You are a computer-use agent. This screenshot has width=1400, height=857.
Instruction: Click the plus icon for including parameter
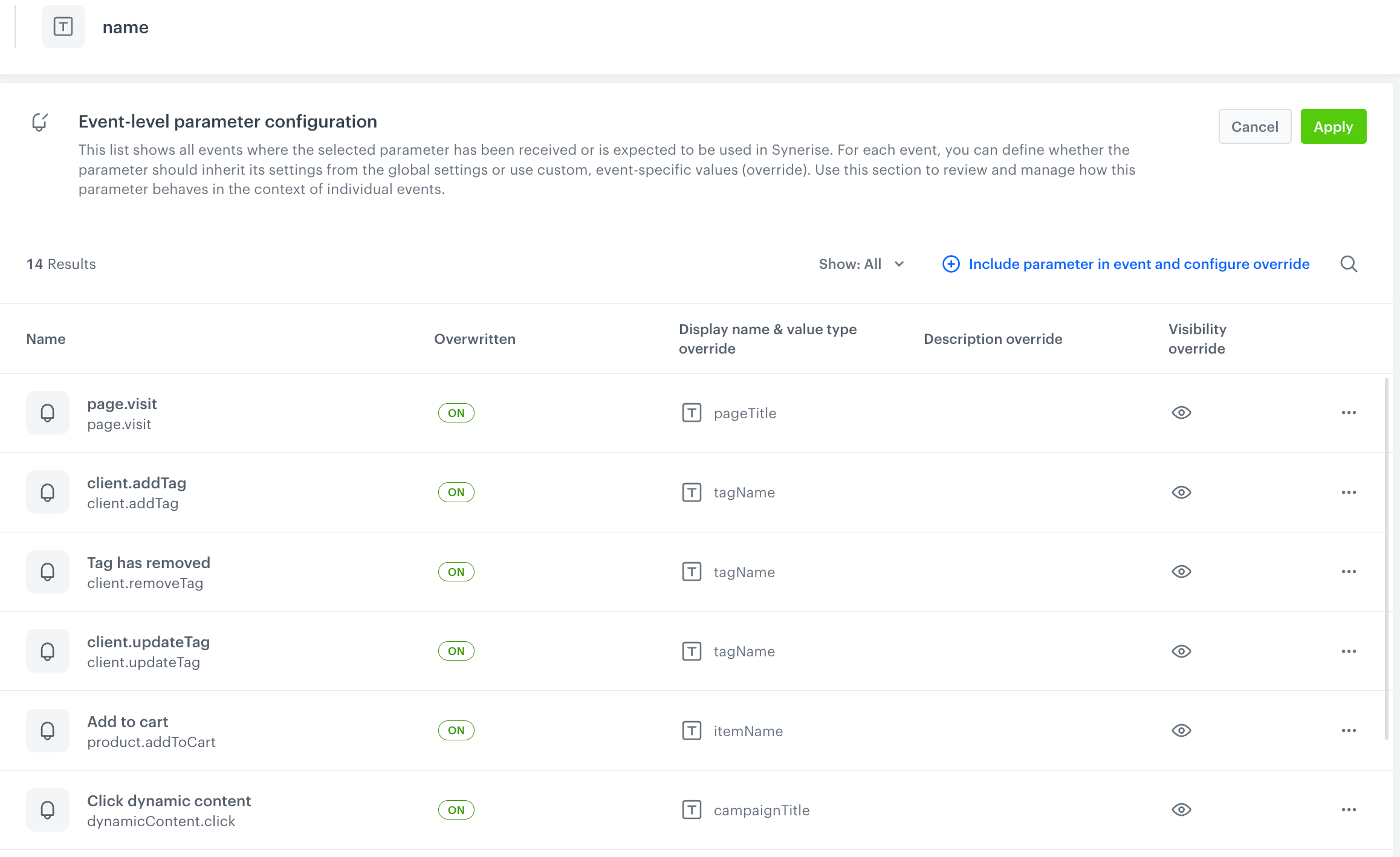coord(951,264)
